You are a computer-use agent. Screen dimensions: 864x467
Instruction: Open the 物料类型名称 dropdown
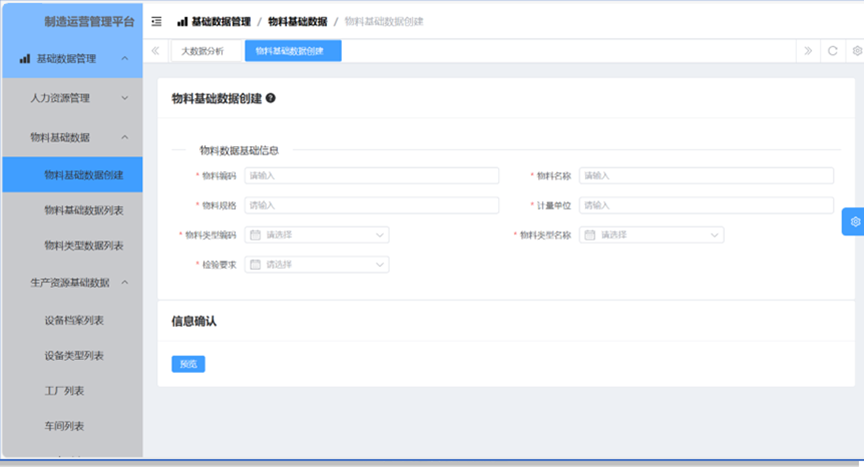pos(651,235)
